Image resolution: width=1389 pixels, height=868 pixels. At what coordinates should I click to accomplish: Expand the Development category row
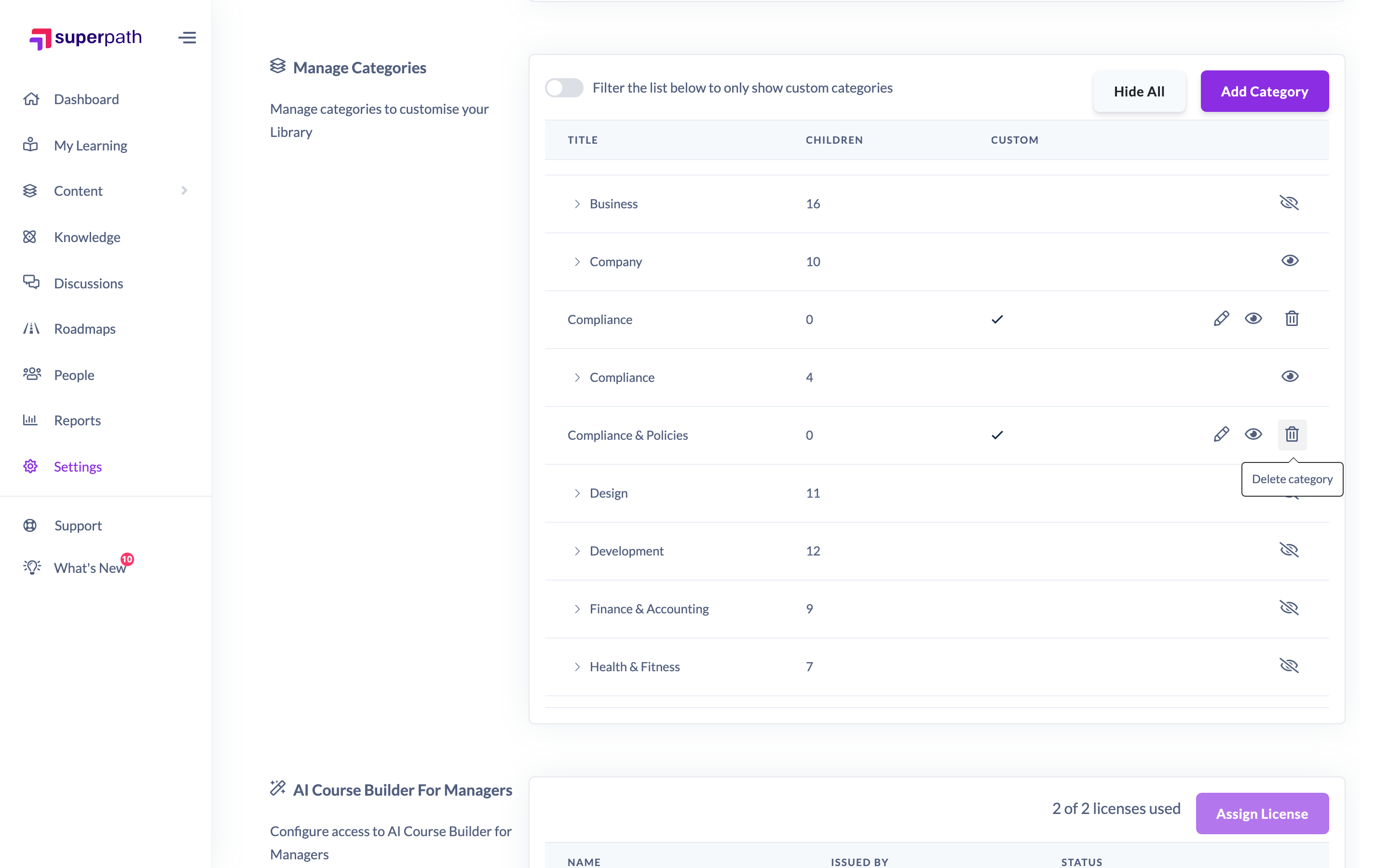pyautogui.click(x=577, y=551)
